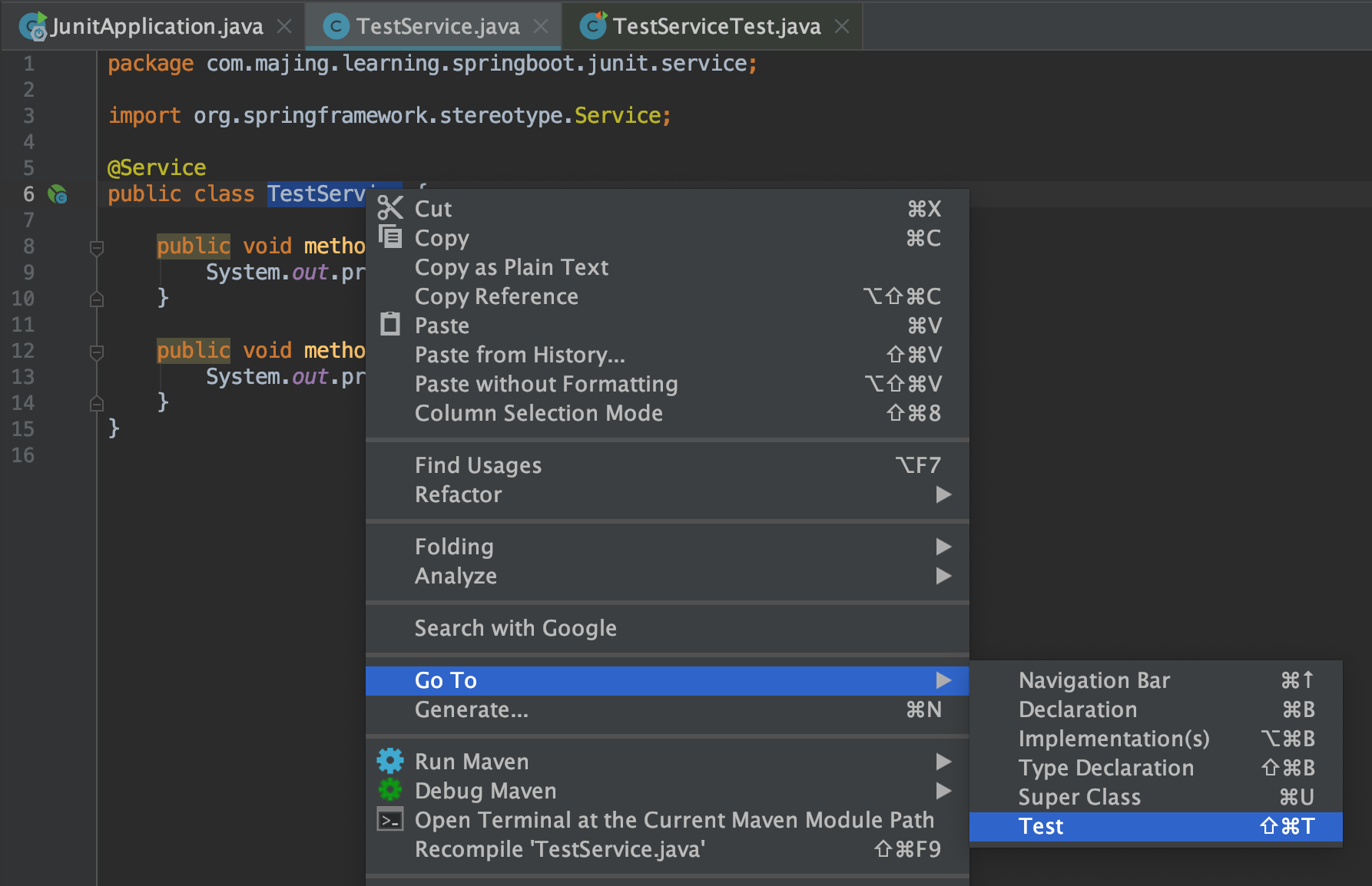Toggle the fold end marker on line 10
Viewport: 1372px width, 886px height.
(x=97, y=299)
